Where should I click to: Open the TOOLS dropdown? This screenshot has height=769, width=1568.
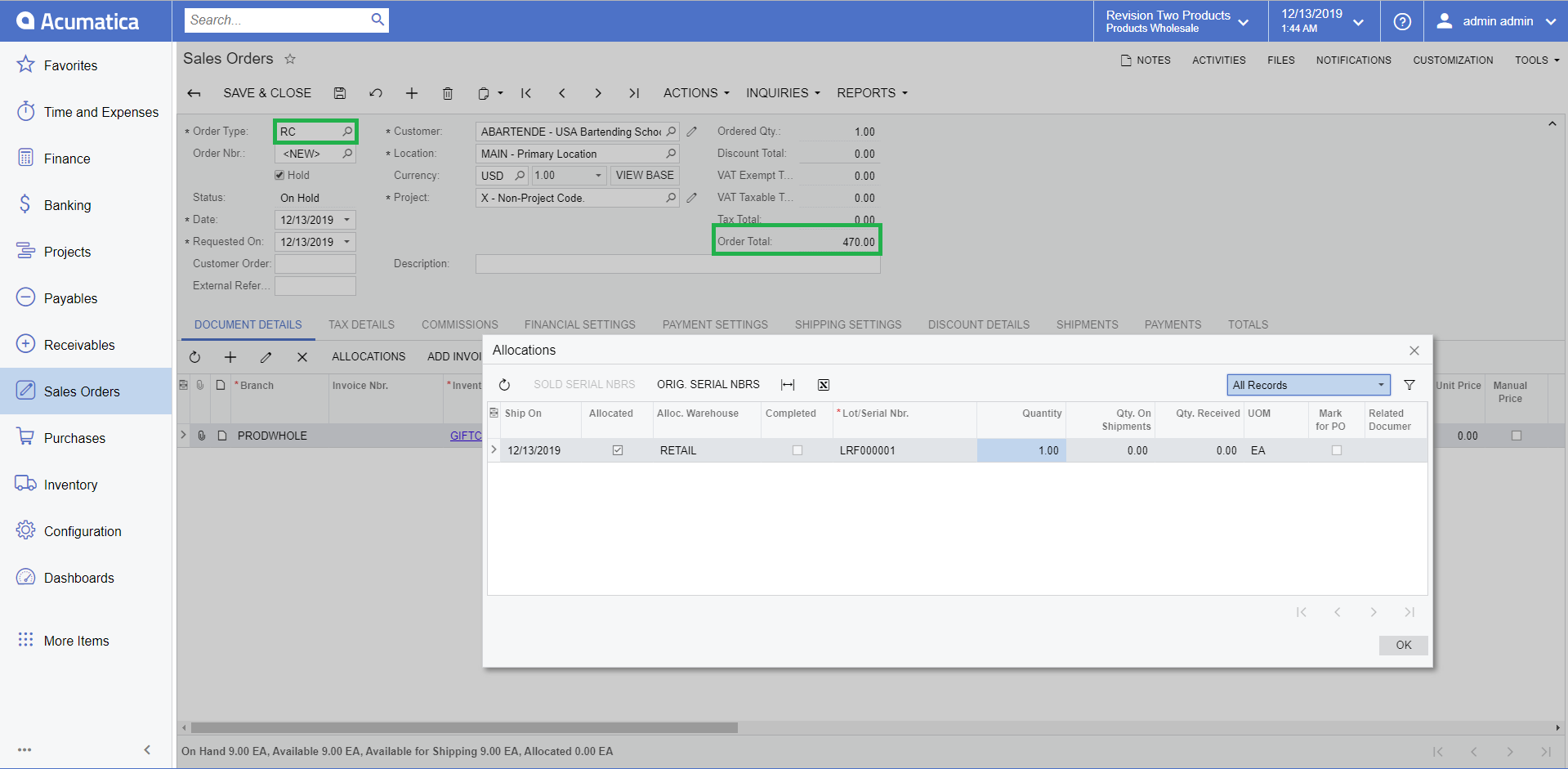(1537, 60)
